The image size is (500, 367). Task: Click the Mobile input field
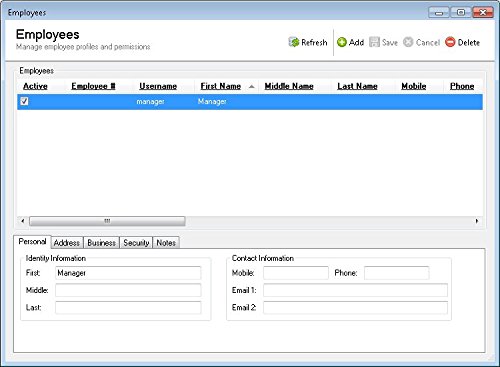click(x=296, y=273)
